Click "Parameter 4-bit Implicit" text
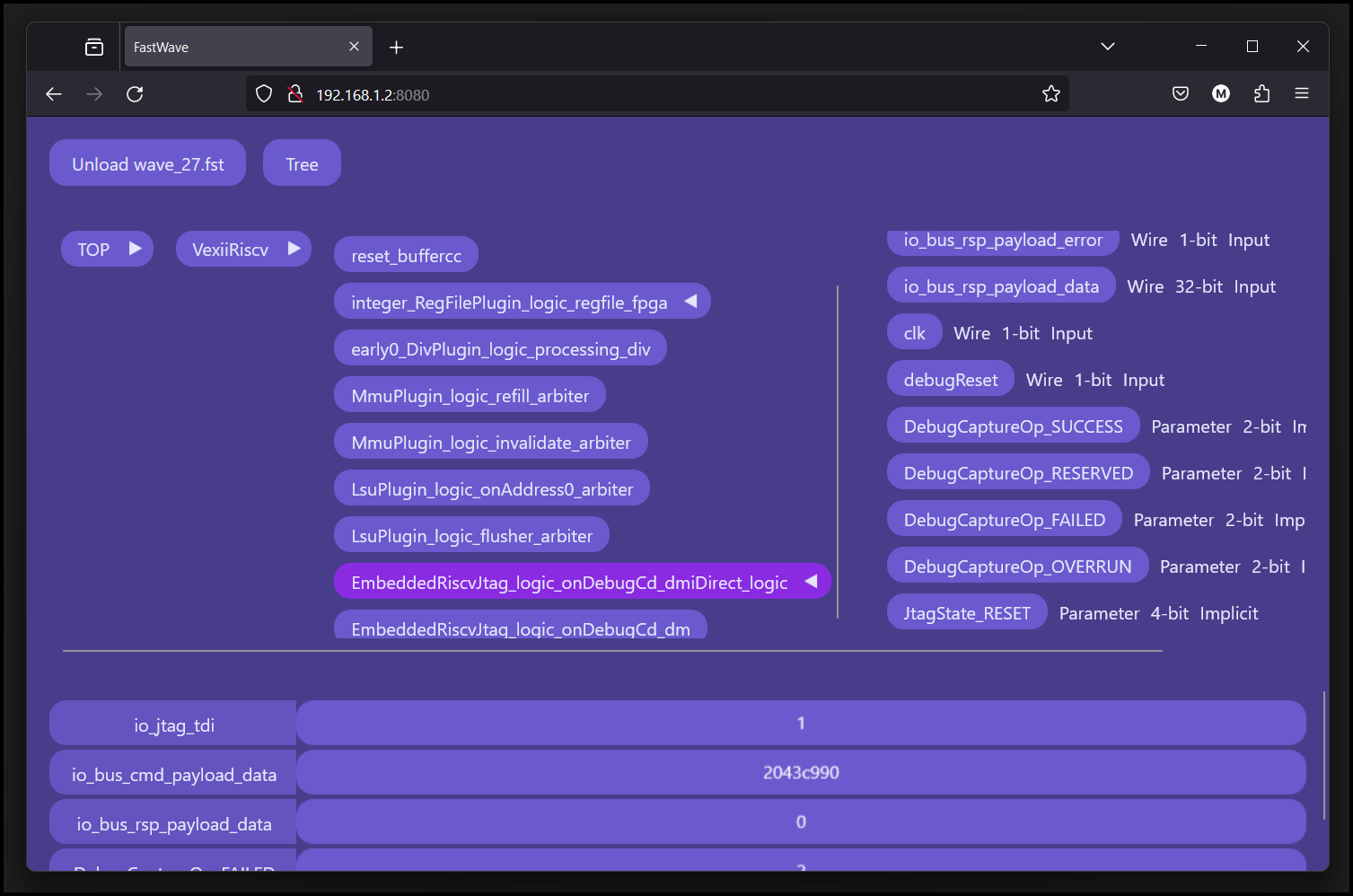 [1159, 613]
